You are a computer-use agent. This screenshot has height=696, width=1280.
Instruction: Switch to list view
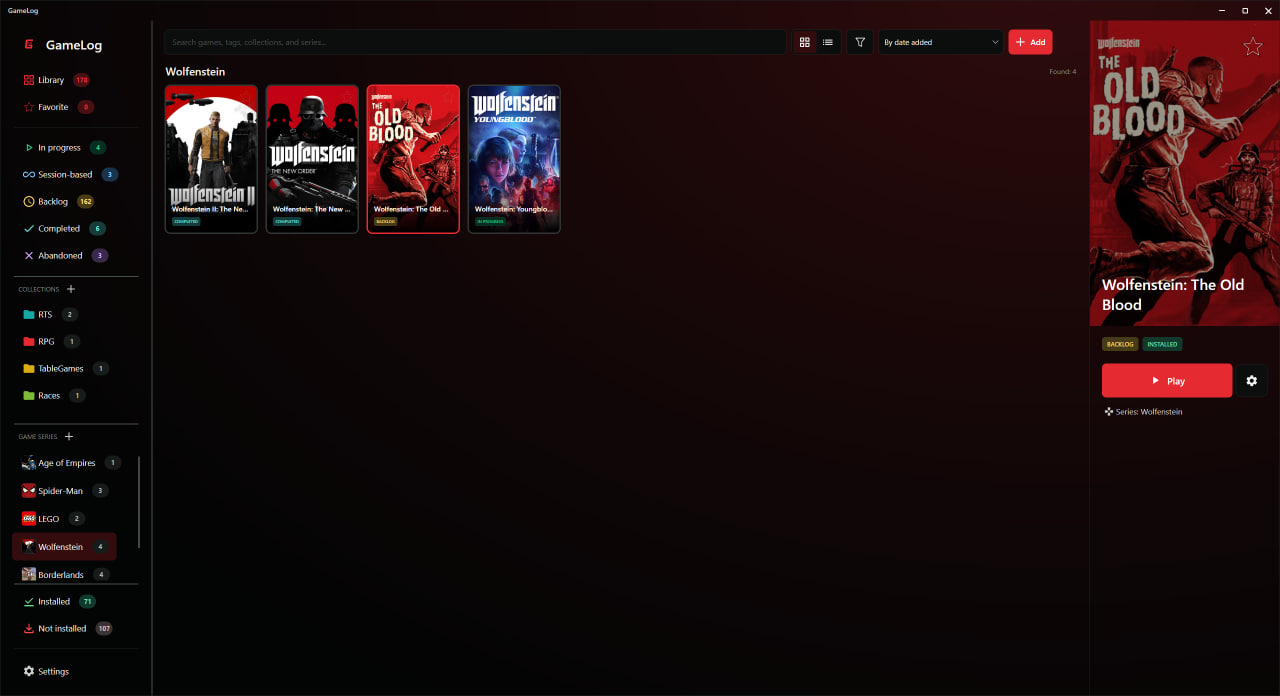pos(828,42)
